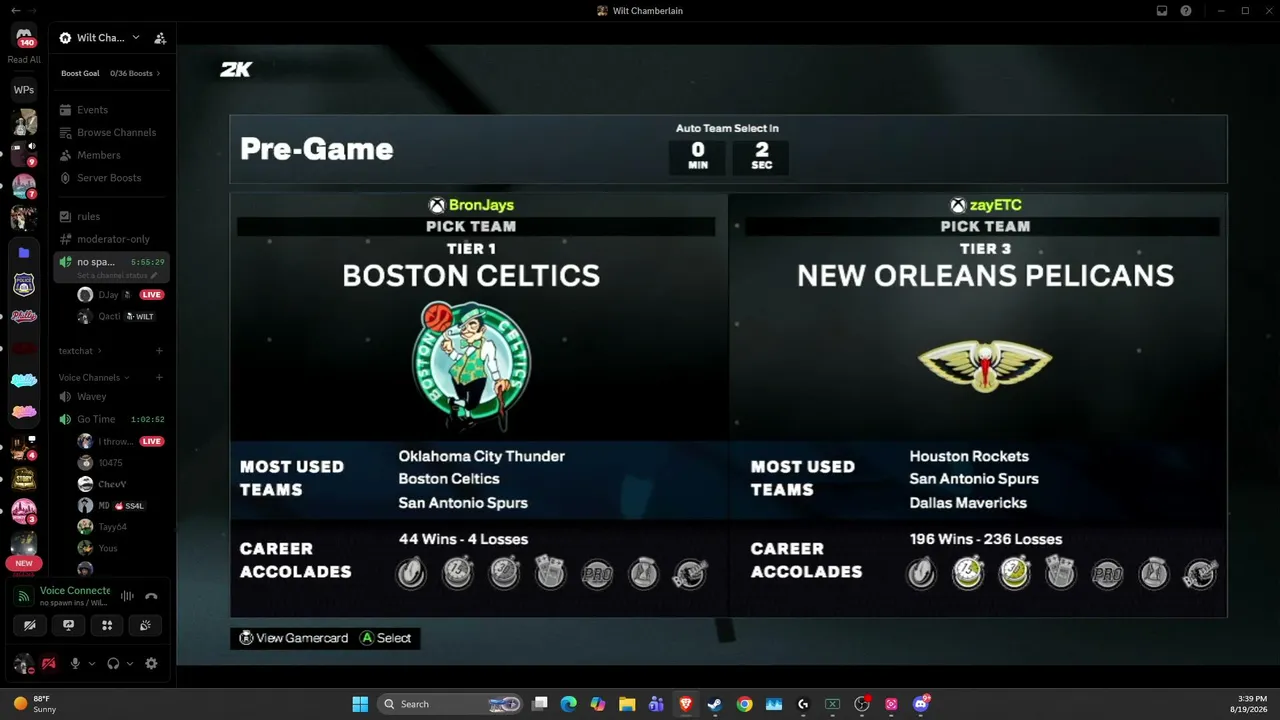1280x720 pixels.
Task: Open Discord help question mark icon
Action: coord(1186,11)
